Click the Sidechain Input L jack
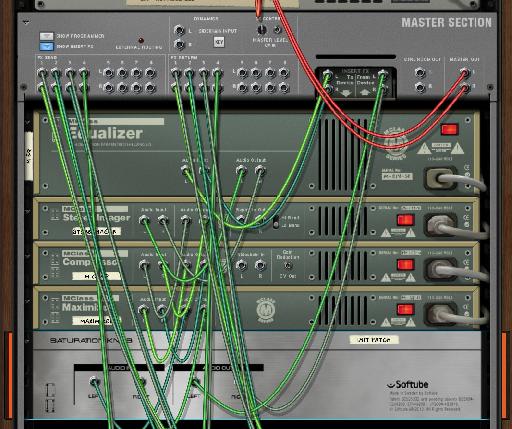 pos(179,30)
